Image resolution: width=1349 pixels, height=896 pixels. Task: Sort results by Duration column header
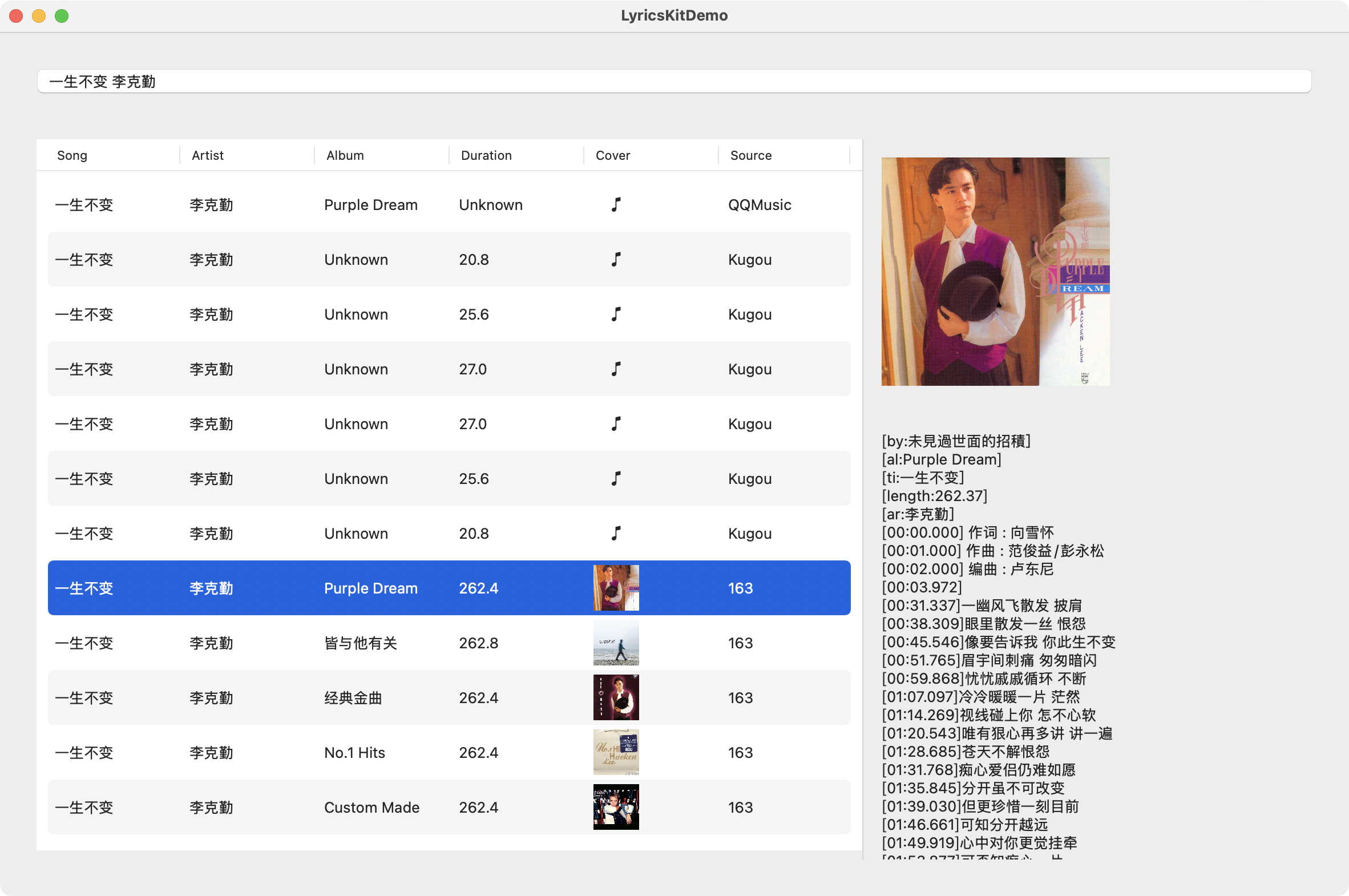point(486,155)
